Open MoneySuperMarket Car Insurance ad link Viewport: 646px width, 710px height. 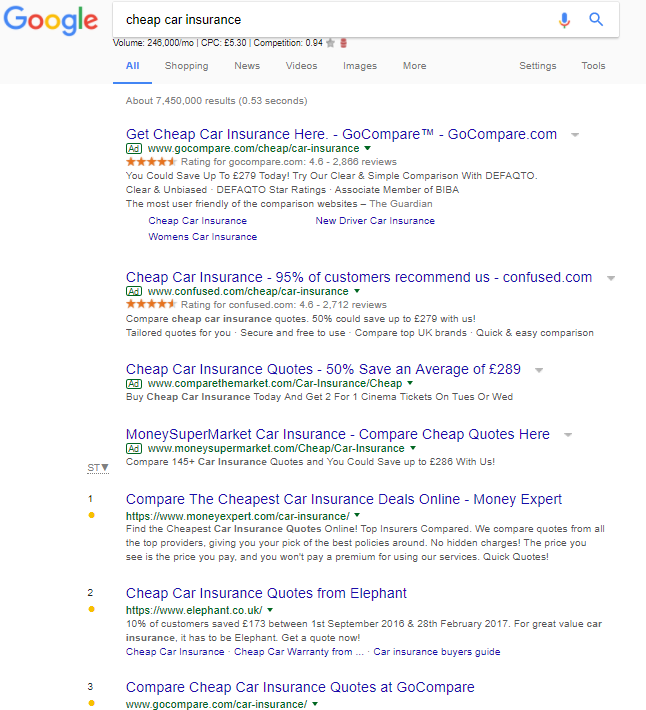tap(337, 434)
